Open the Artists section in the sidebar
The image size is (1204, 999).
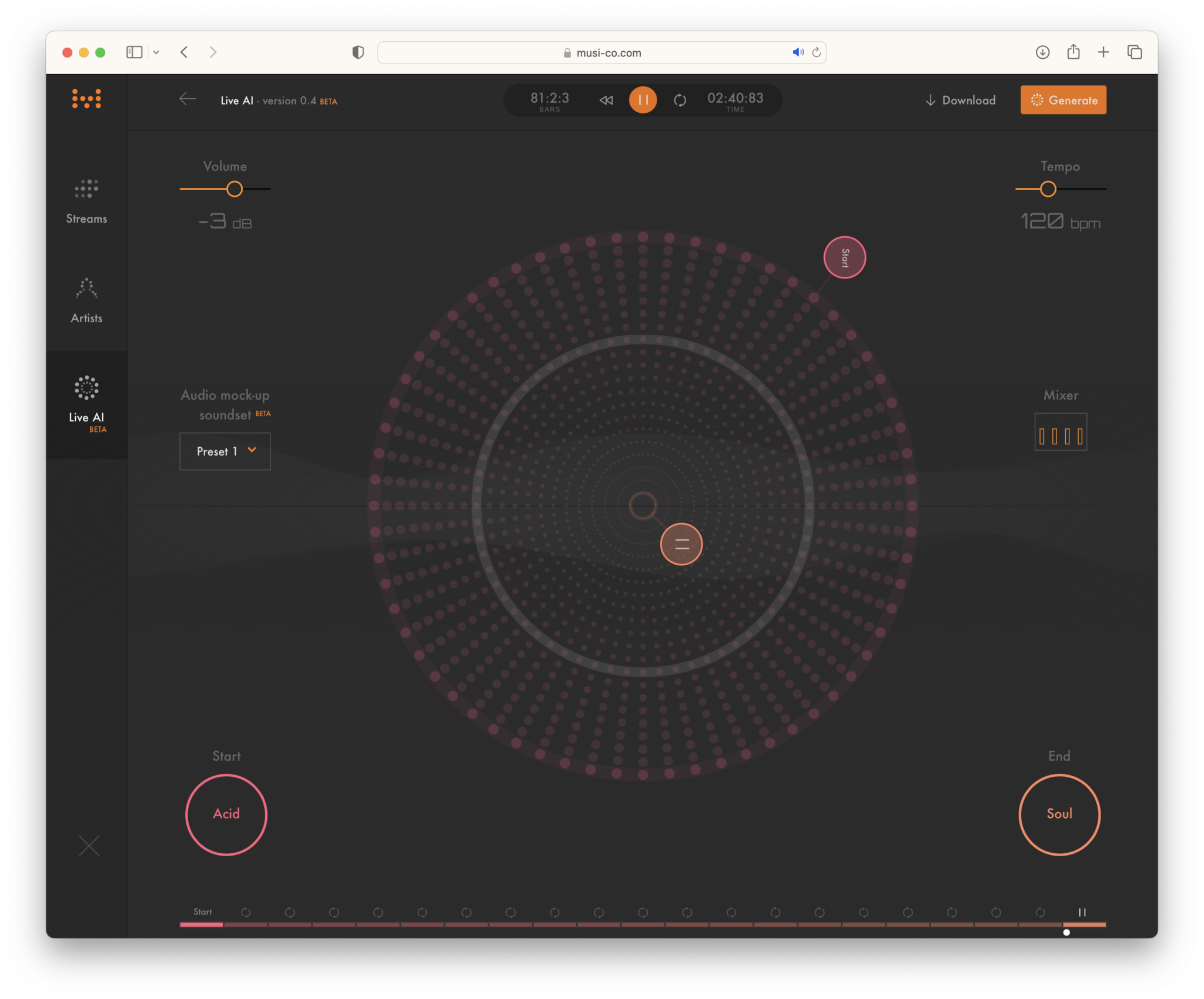pyautogui.click(x=86, y=300)
